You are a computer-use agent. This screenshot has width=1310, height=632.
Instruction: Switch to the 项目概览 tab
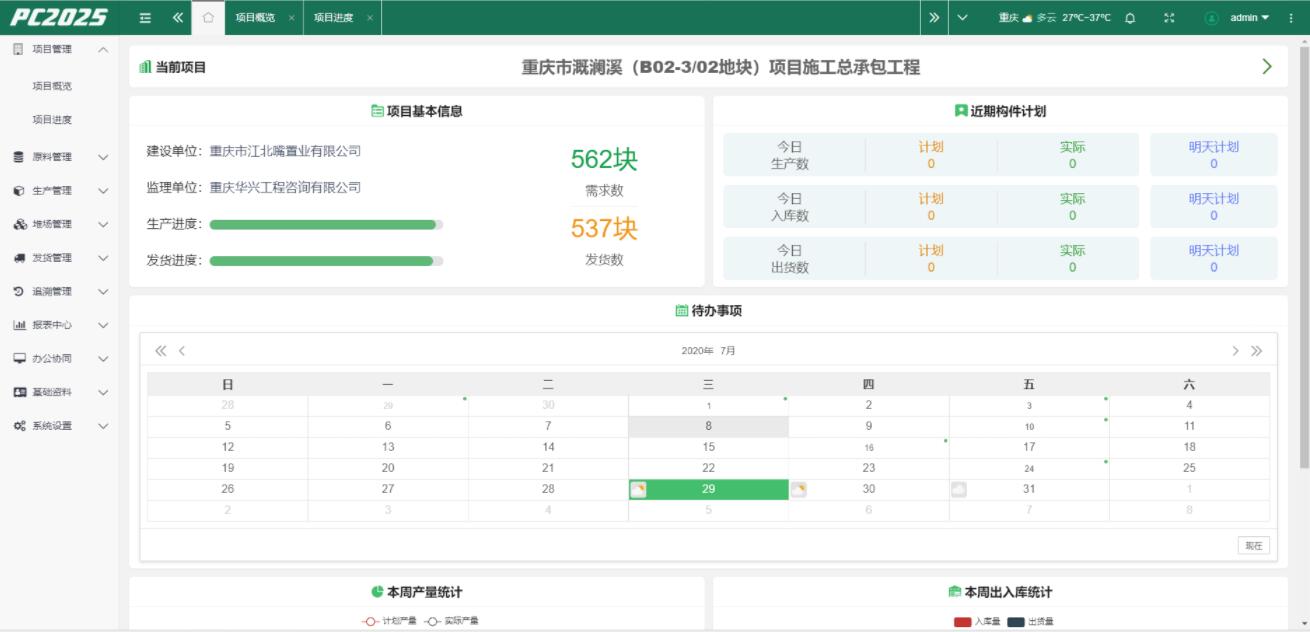tap(254, 18)
